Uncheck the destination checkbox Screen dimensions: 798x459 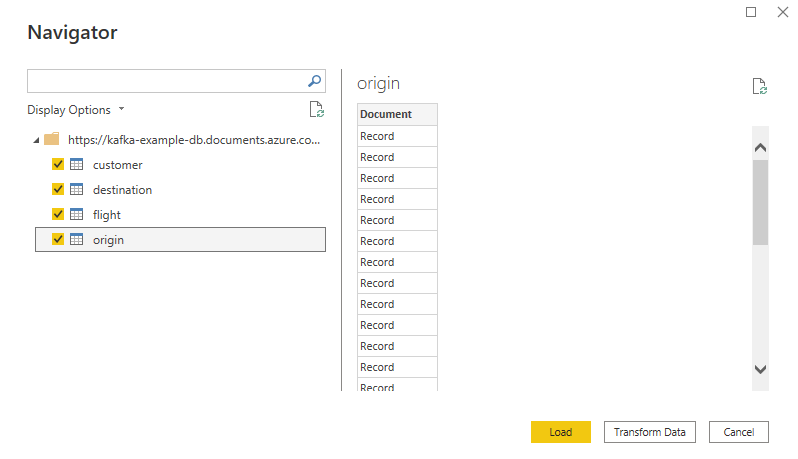coord(58,189)
